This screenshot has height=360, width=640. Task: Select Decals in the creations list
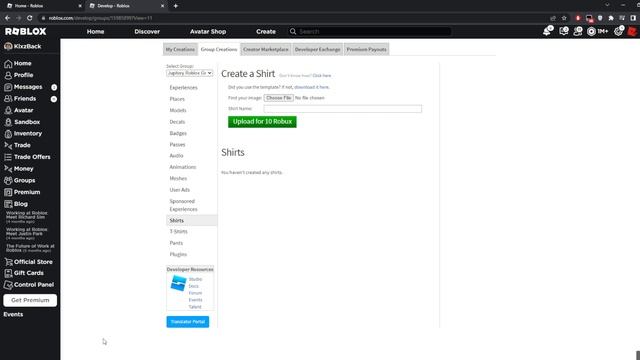coord(177,122)
